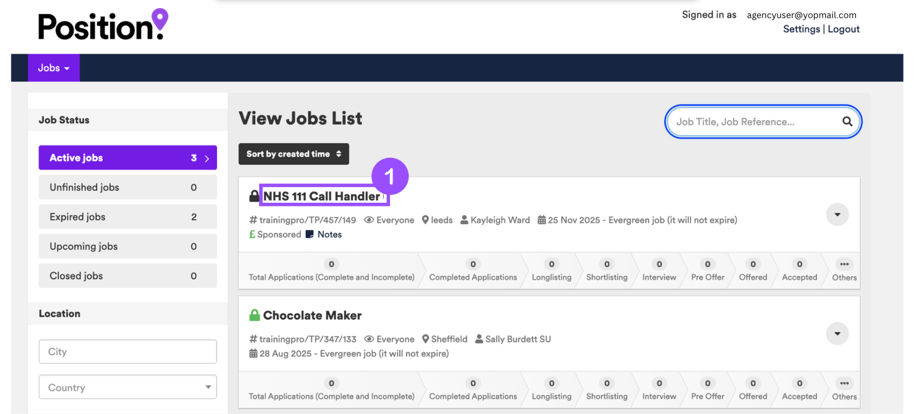Click the green lock icon beside Chocolate Maker

254,316
